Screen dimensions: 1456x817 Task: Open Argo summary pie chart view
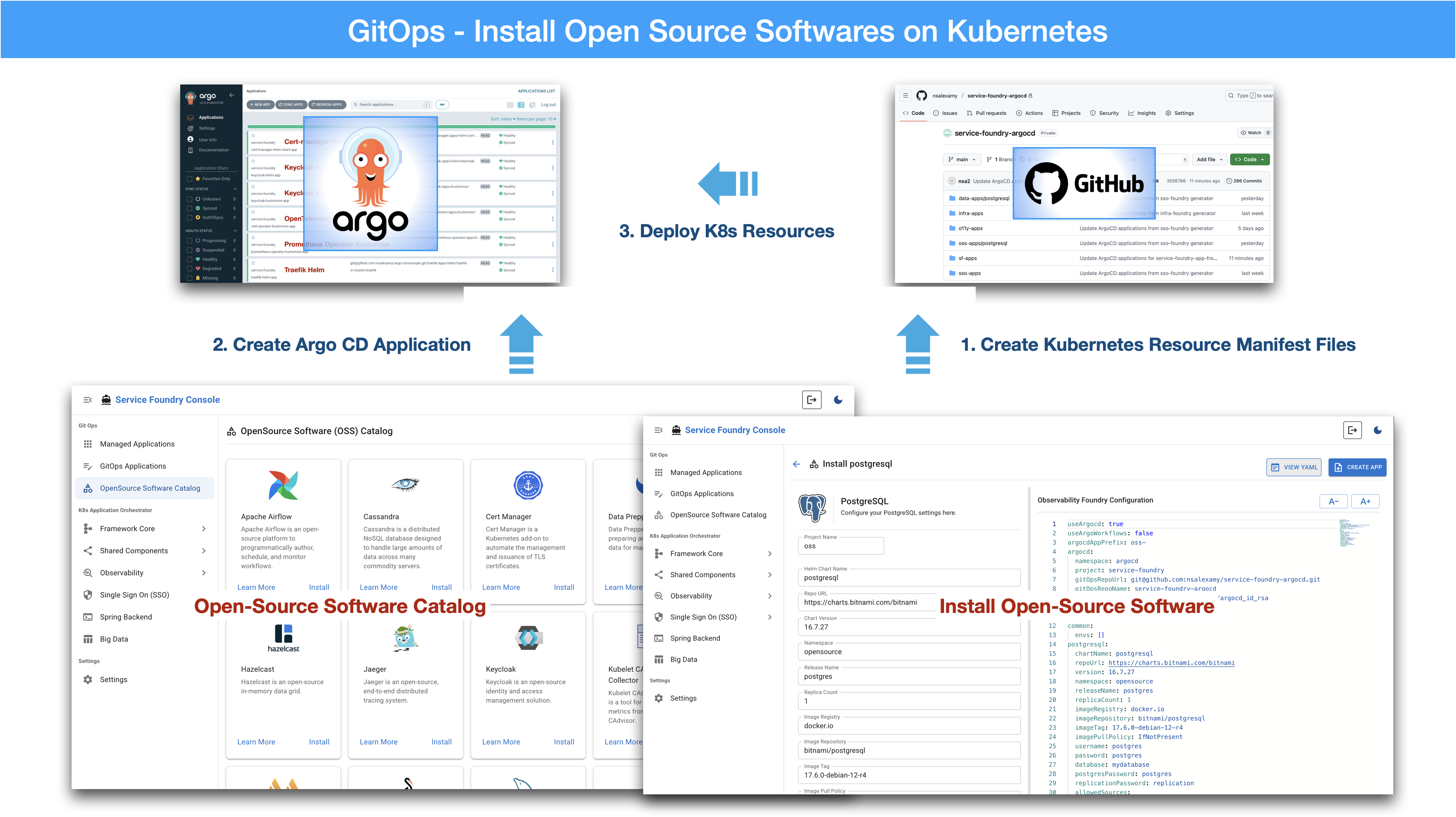pos(532,104)
